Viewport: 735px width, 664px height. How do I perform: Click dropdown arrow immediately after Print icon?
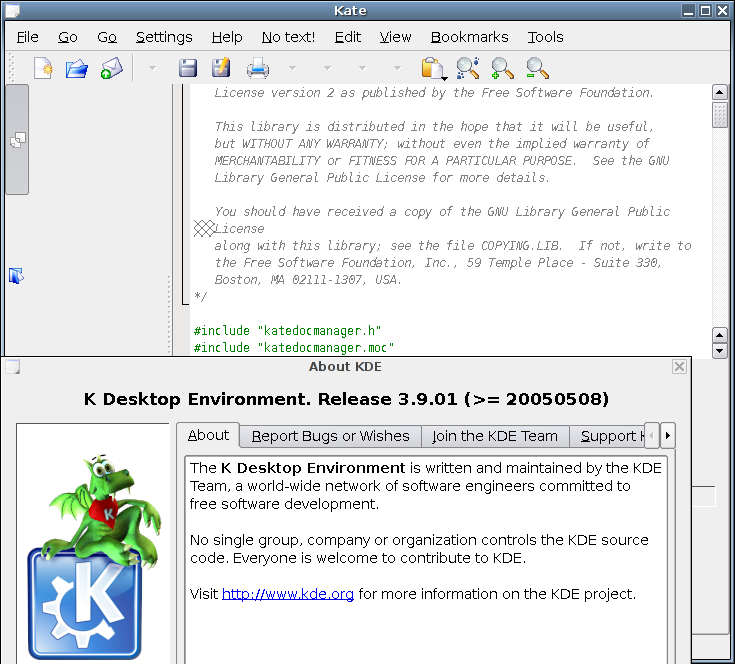click(x=292, y=68)
